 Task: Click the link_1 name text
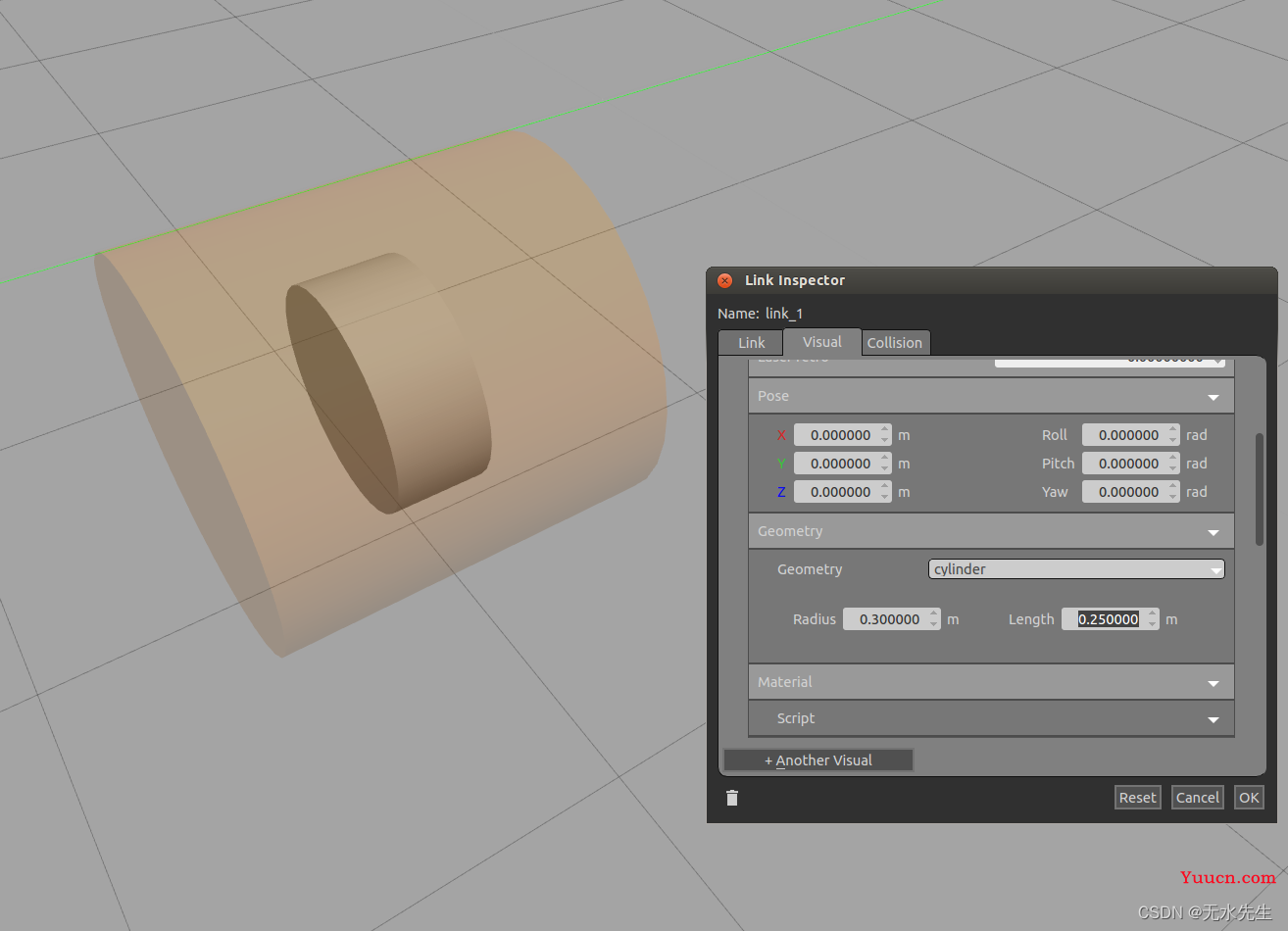[784, 314]
